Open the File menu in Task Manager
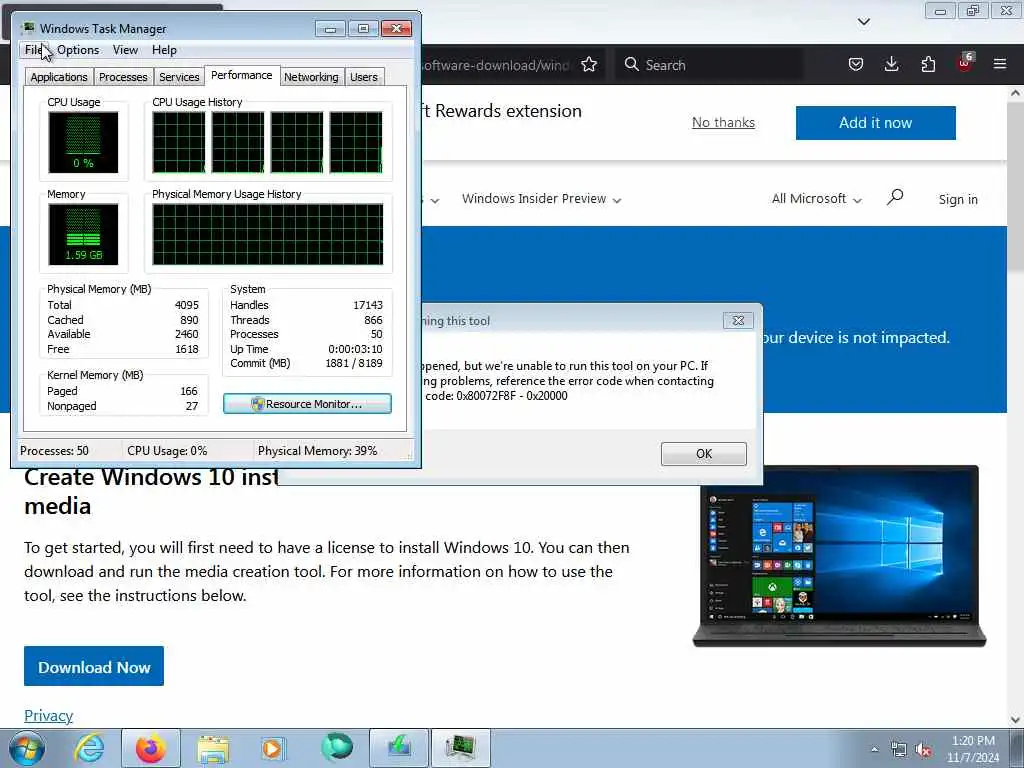The image size is (1024, 768). click(x=33, y=50)
